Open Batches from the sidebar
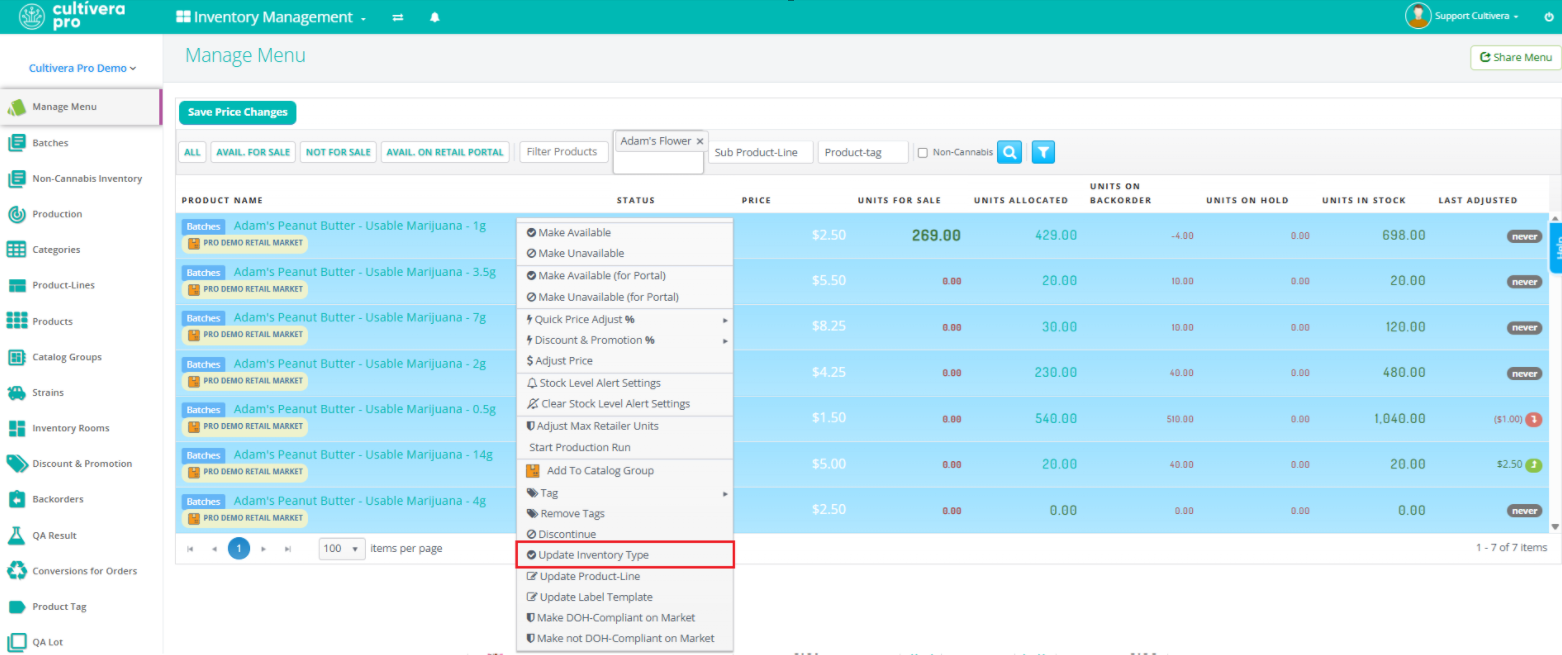The image size is (1562, 655). [50, 143]
